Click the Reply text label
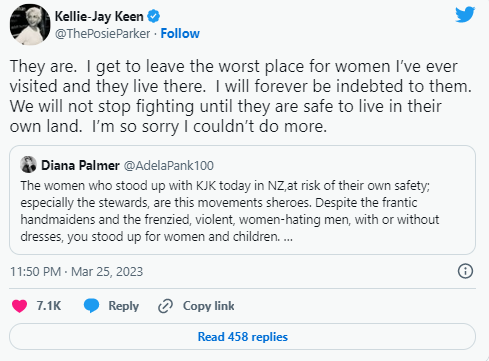 click(123, 306)
